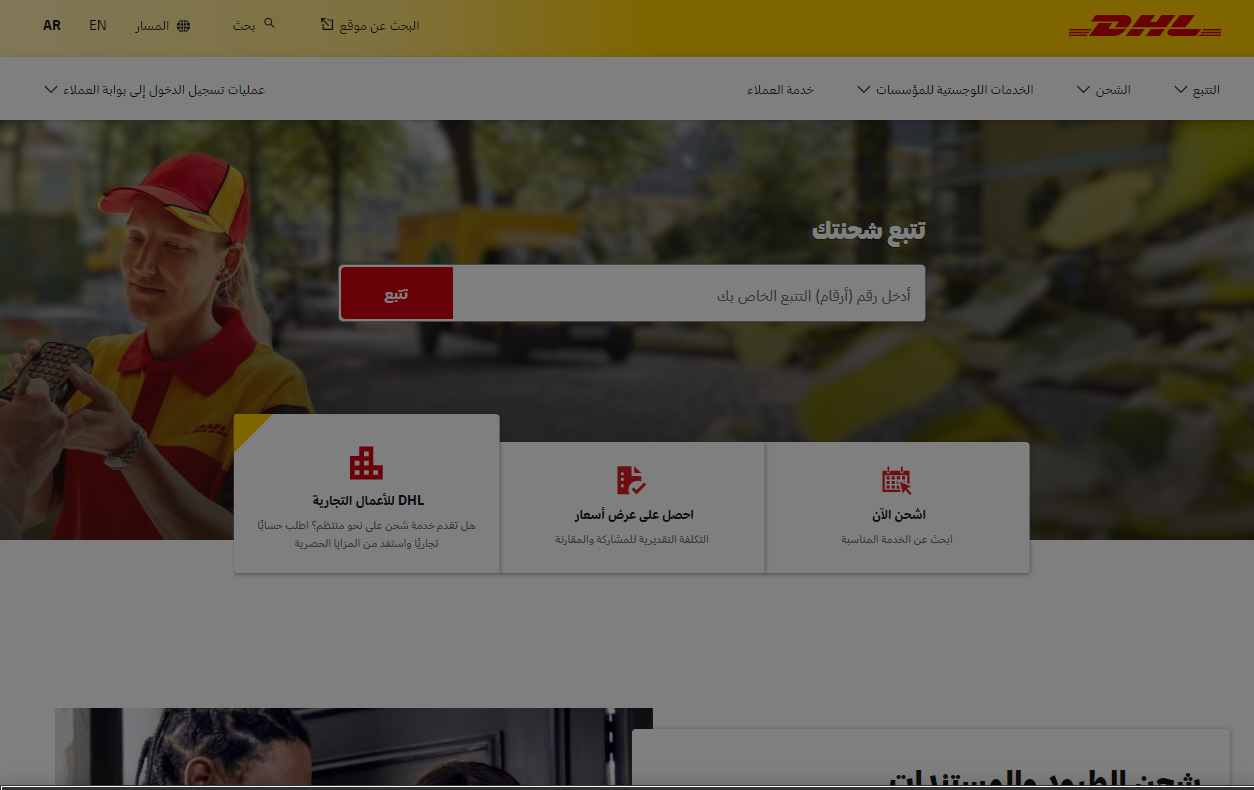Switch language to EN
The height and width of the screenshot is (790, 1254).
[x=97, y=26]
